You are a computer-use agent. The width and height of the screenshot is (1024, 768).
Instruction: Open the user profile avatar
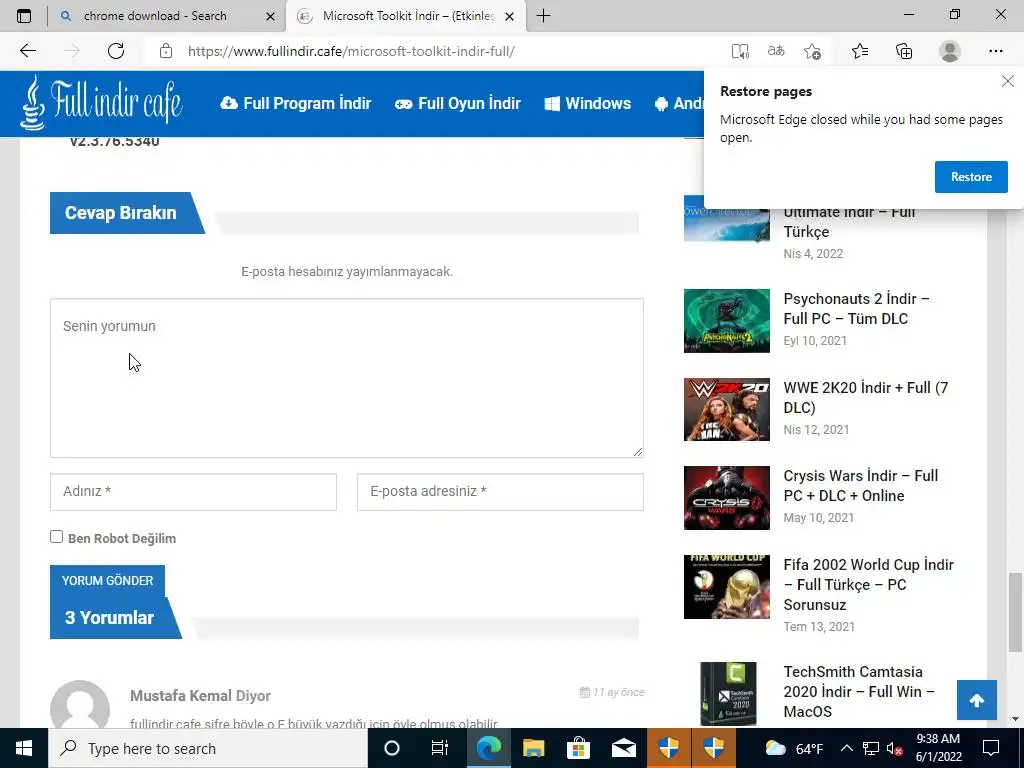point(950,51)
